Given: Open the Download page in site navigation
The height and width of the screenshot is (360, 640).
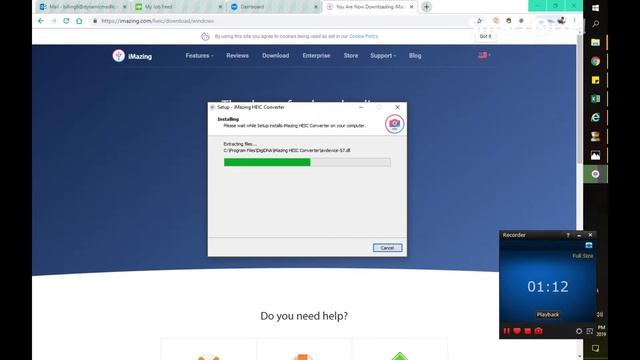Looking at the screenshot, I should [276, 56].
